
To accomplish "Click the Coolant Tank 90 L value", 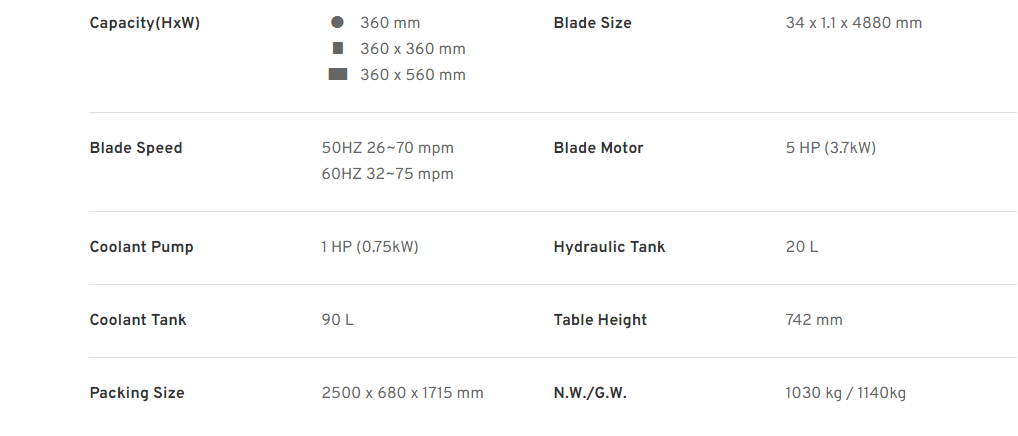I will (x=338, y=320).
